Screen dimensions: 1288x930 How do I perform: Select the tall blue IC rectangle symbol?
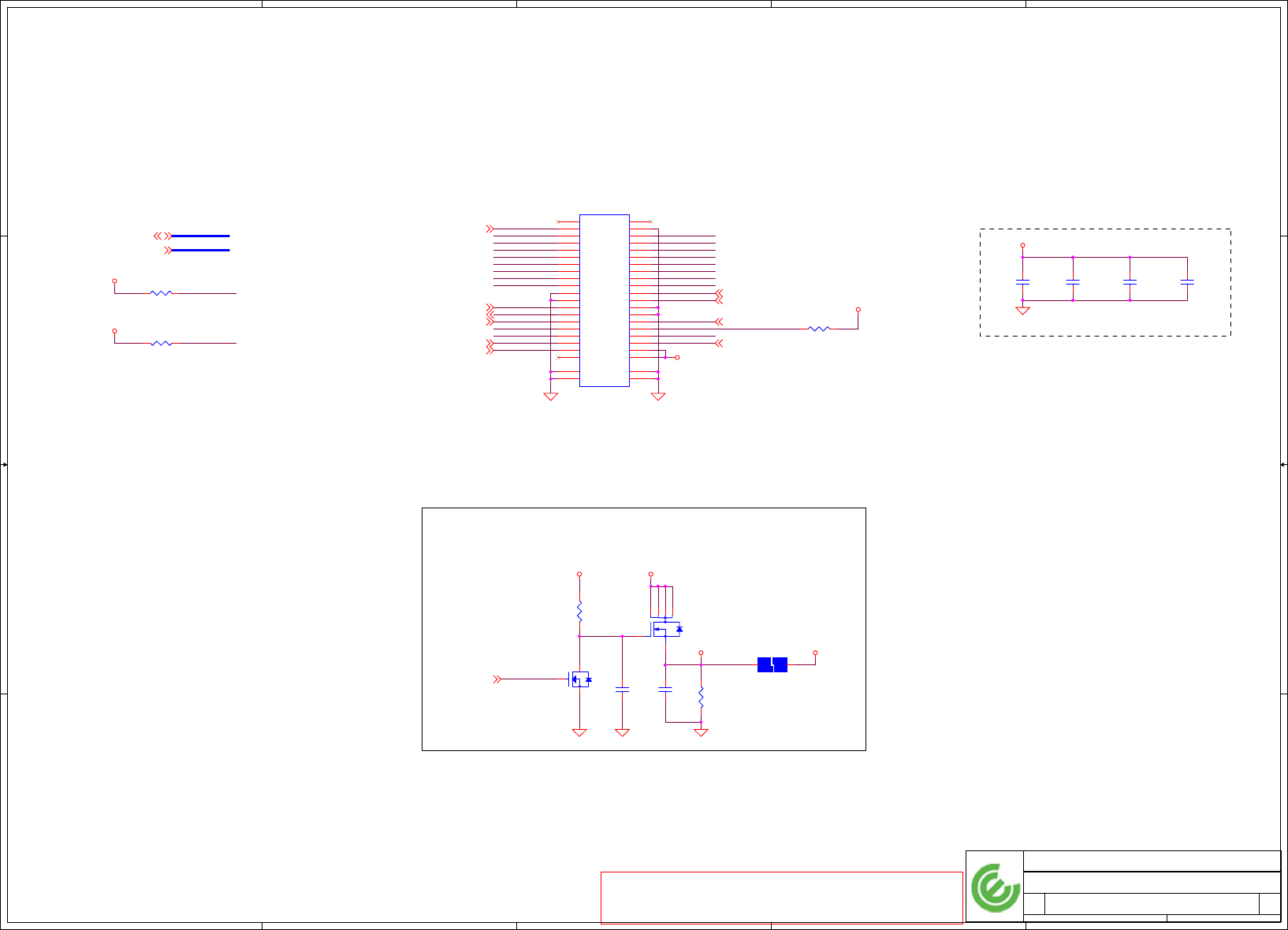[x=605, y=300]
